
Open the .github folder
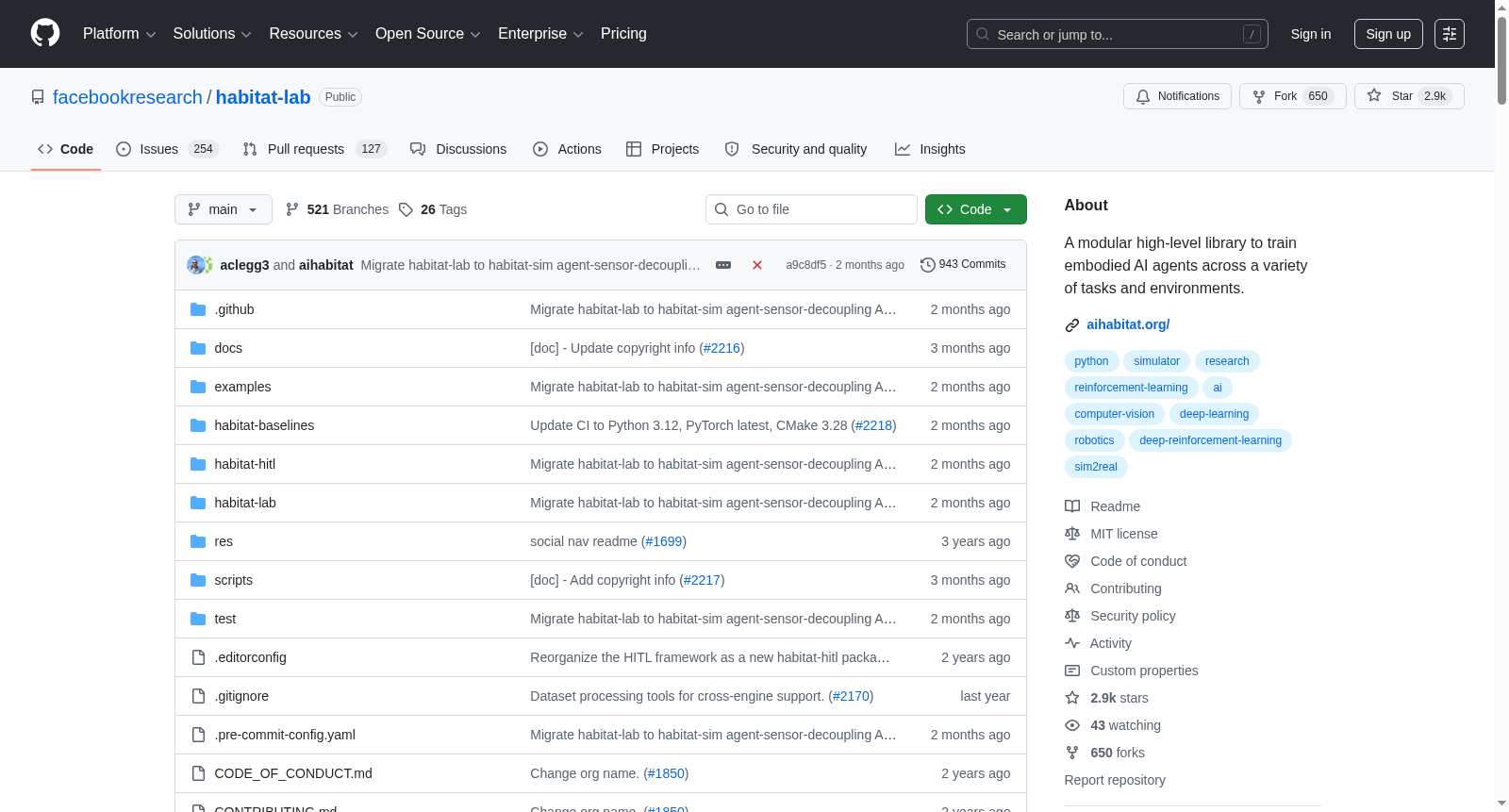click(x=234, y=309)
